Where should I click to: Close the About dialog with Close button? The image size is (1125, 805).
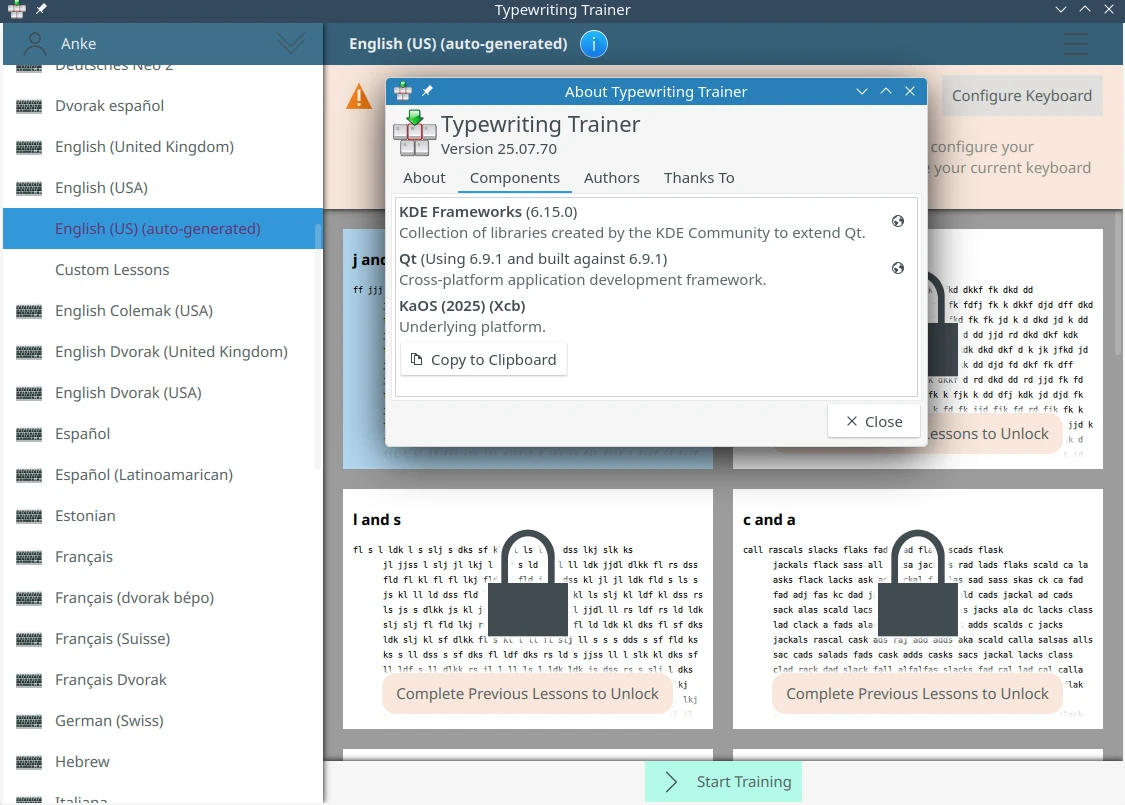pyautogui.click(x=873, y=421)
